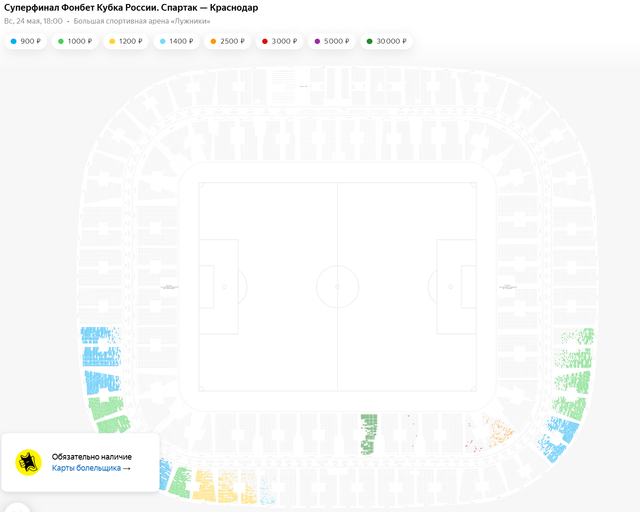Choose blue seats in bottom-right corner sector

557,439
